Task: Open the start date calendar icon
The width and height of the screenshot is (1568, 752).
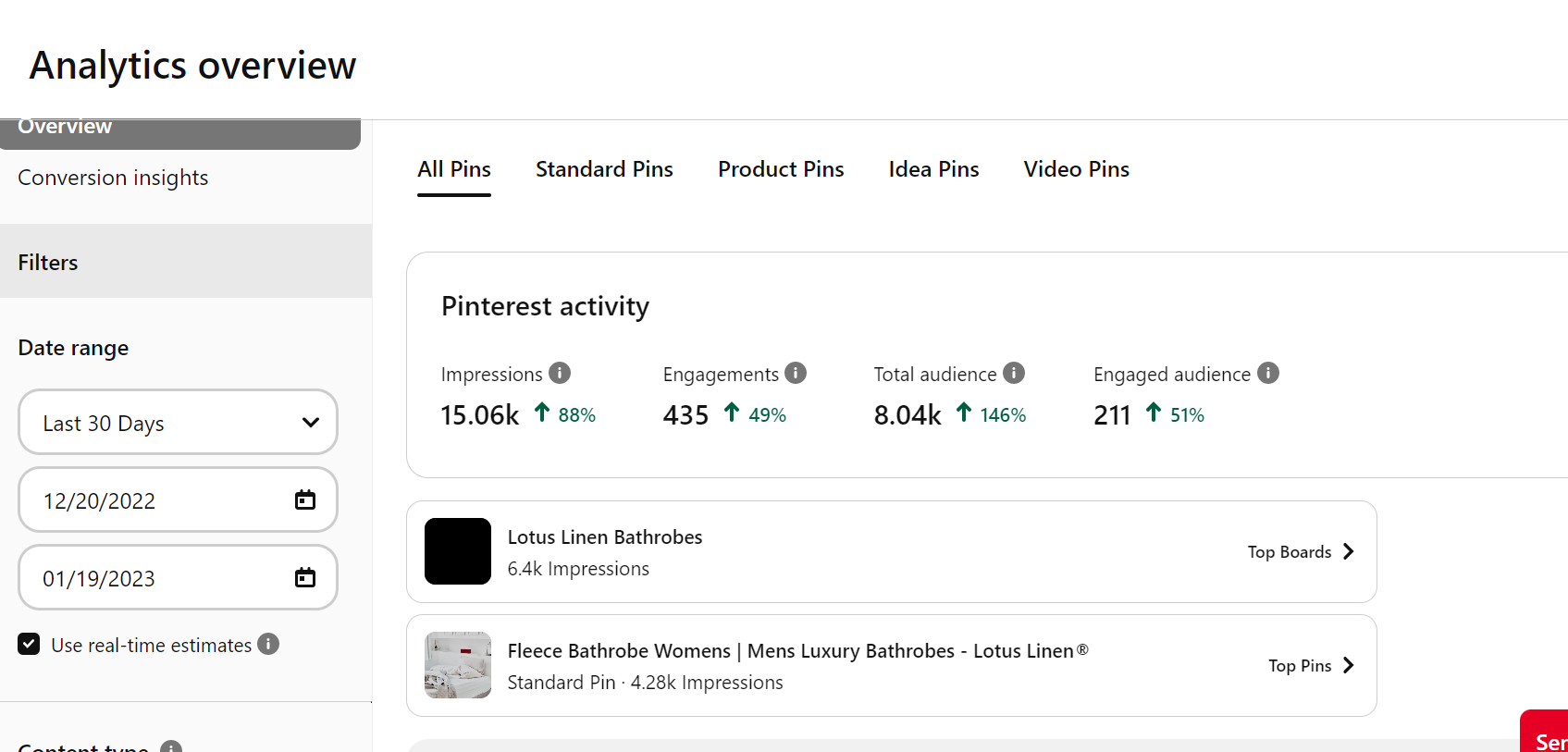Action: [x=305, y=500]
